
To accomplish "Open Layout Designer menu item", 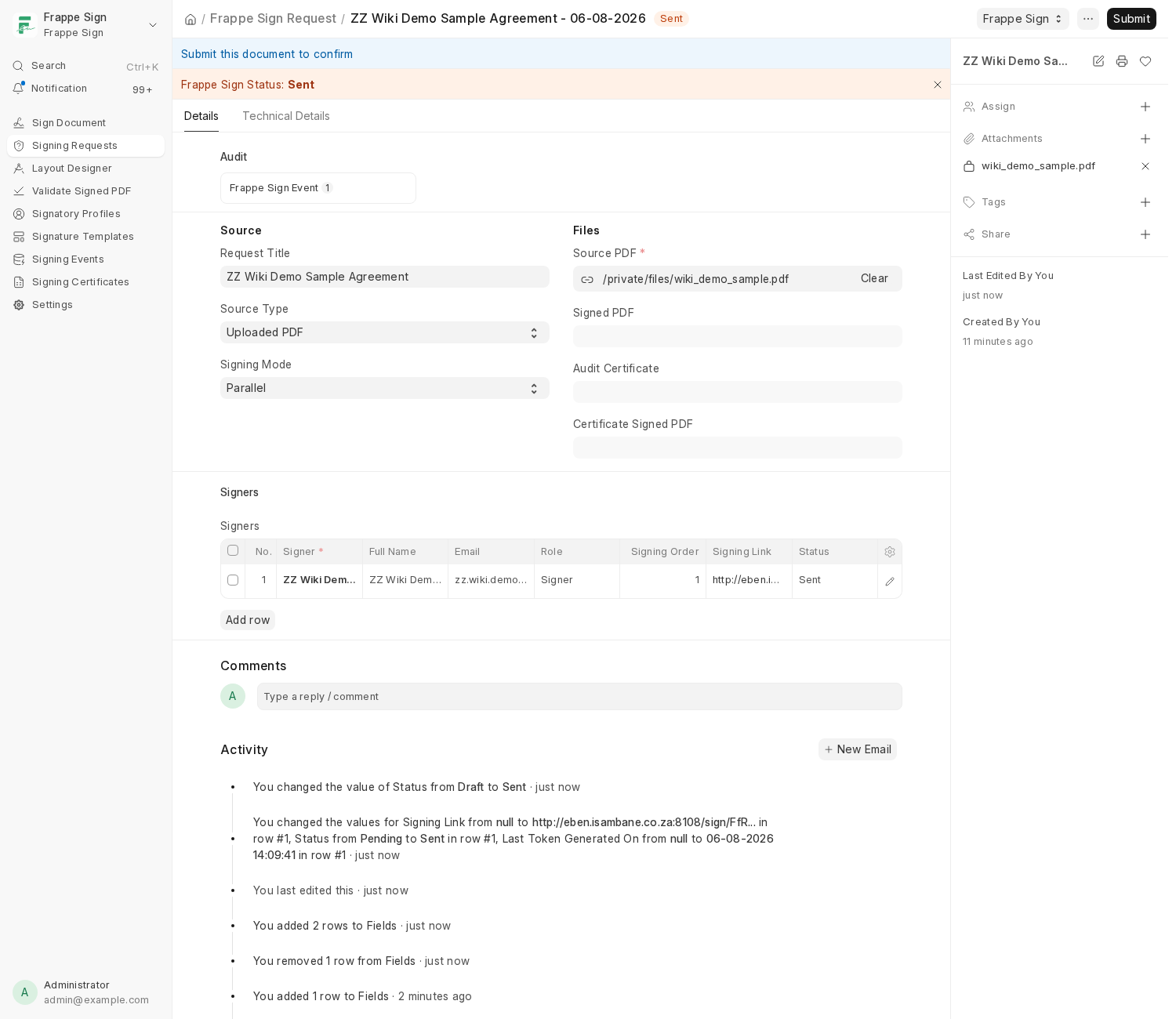I will click(86, 169).
